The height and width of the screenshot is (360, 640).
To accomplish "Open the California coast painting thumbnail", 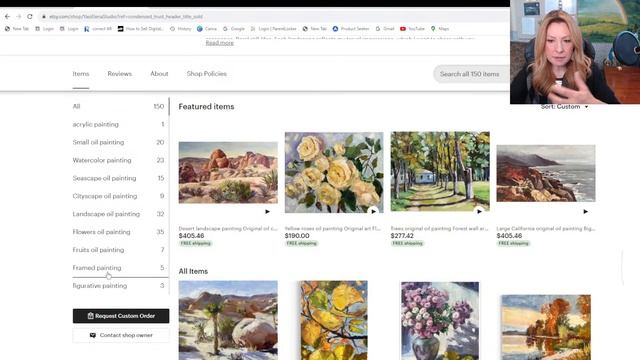I will (546, 173).
